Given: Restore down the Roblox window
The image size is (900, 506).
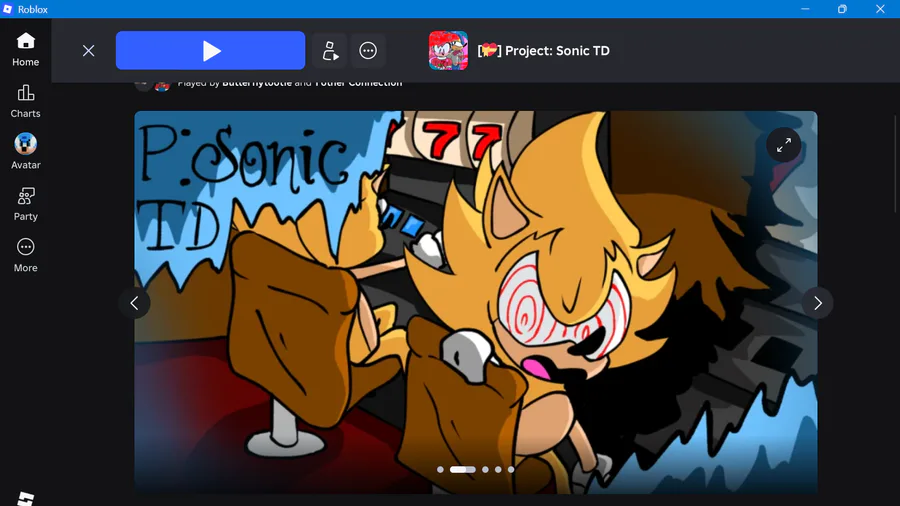Looking at the screenshot, I should [x=842, y=9].
